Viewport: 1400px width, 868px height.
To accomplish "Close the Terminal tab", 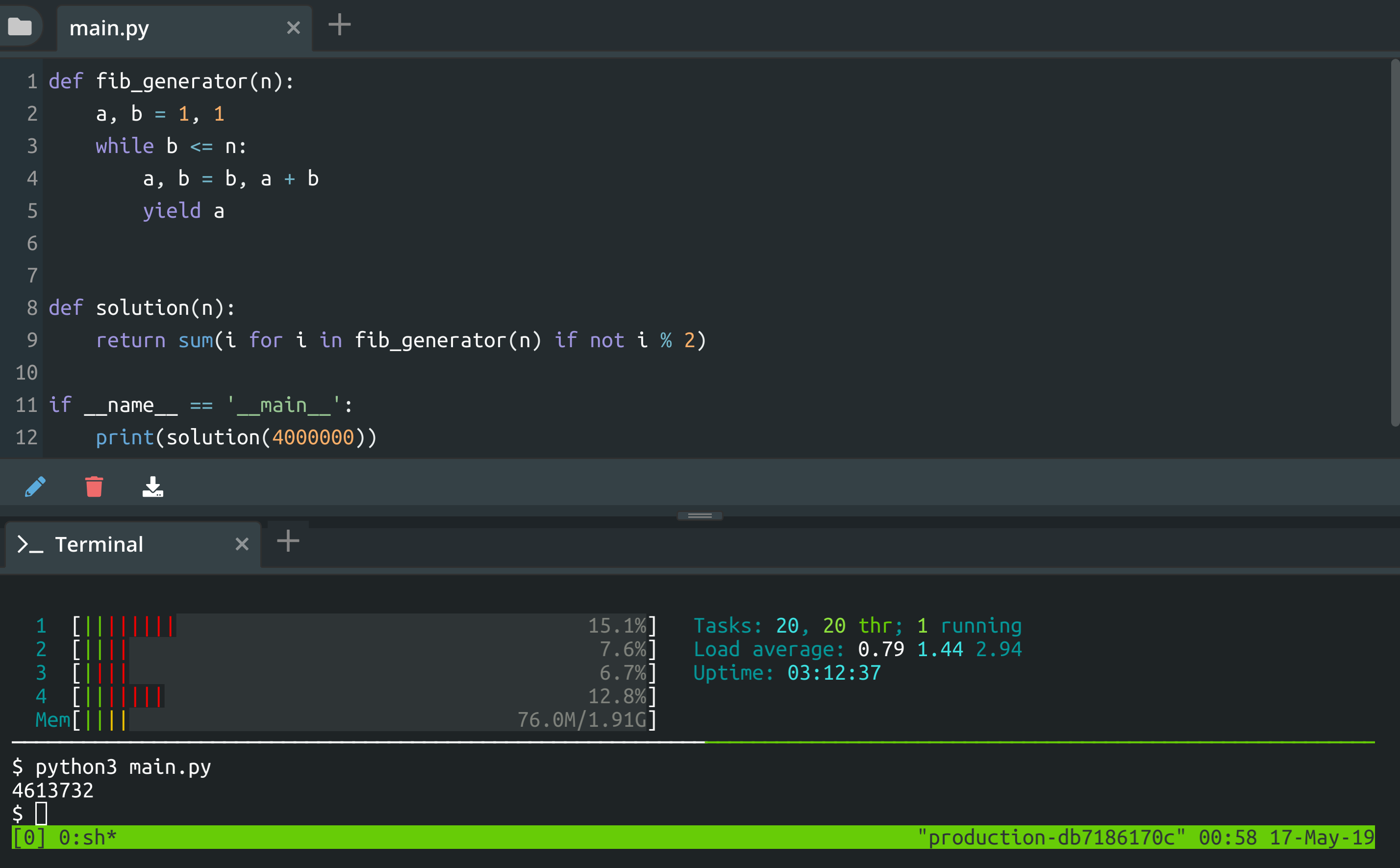I will tap(242, 544).
